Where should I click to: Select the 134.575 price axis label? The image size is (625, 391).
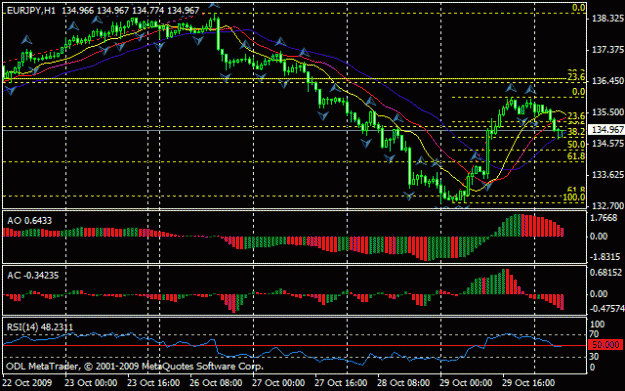click(607, 143)
